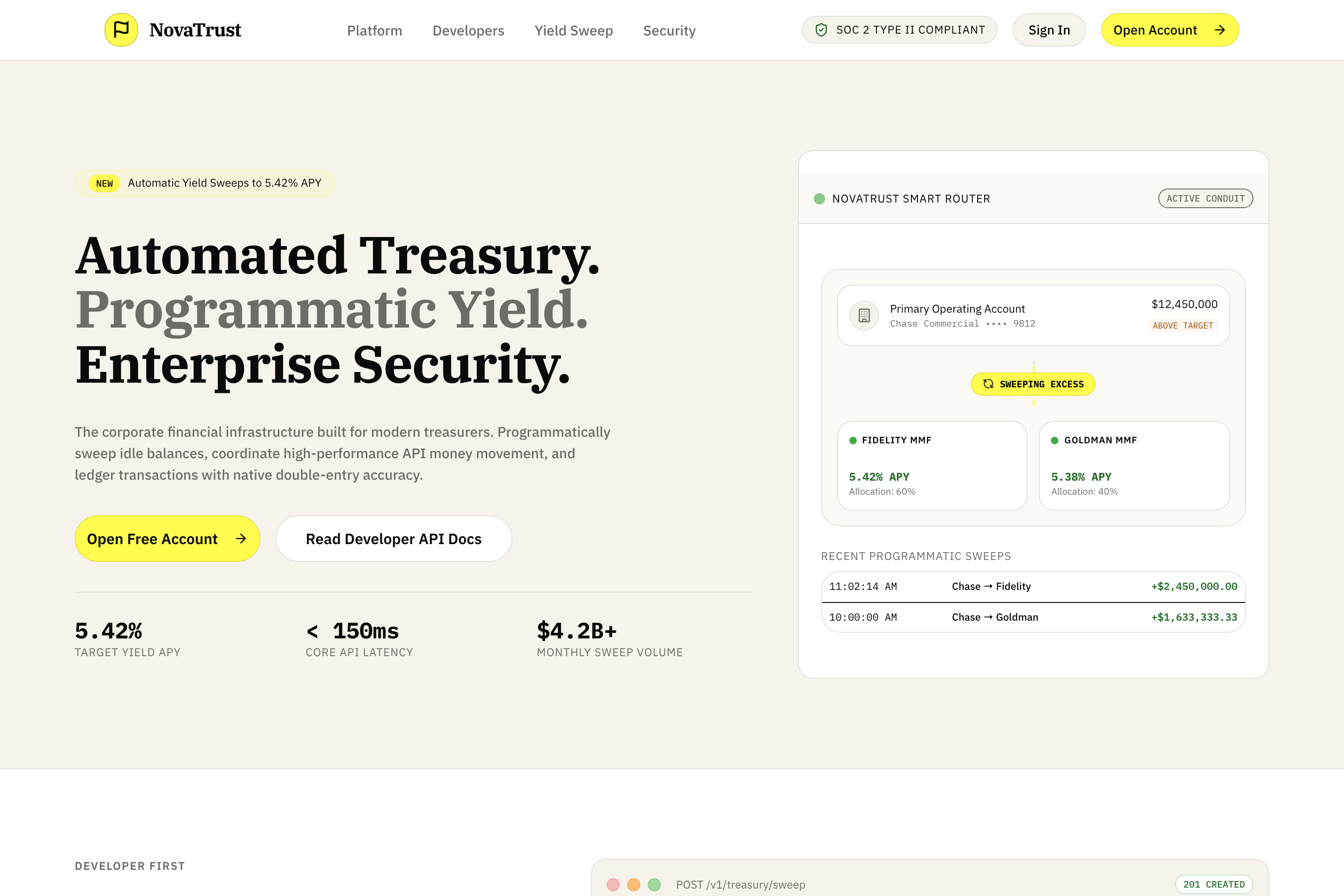Open the Security nav item
Screen dimensions: 1344x896
click(669, 30)
